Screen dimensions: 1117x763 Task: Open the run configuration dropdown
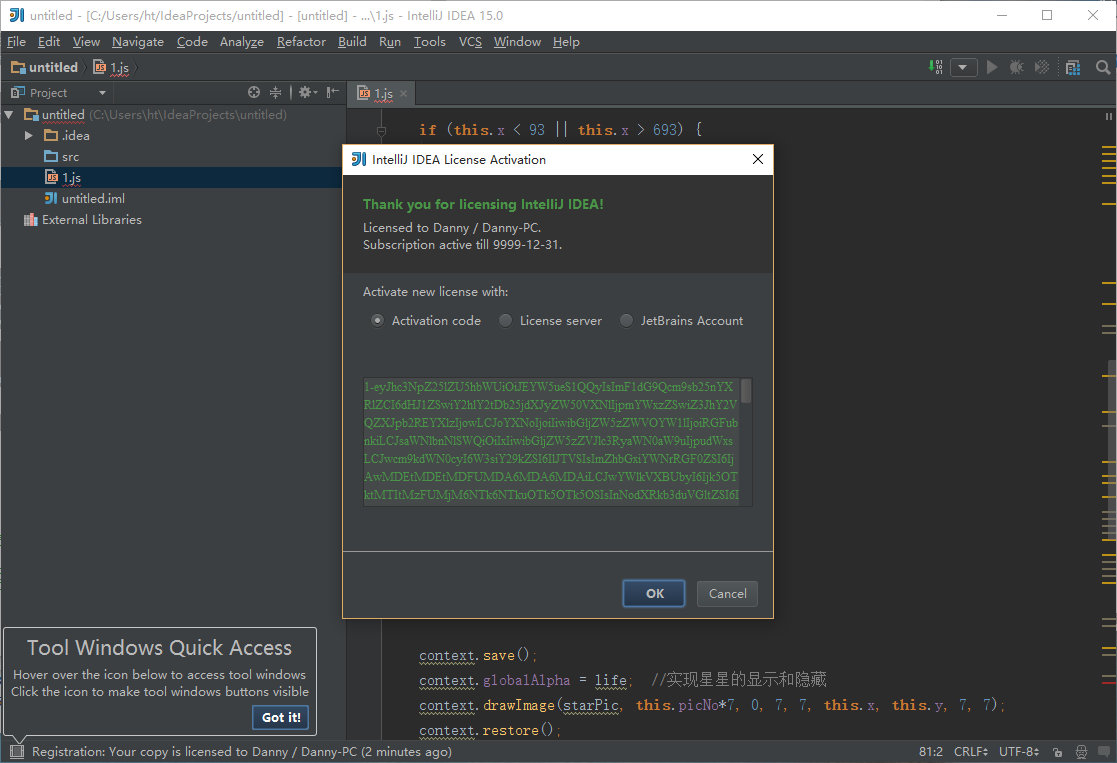[963, 67]
